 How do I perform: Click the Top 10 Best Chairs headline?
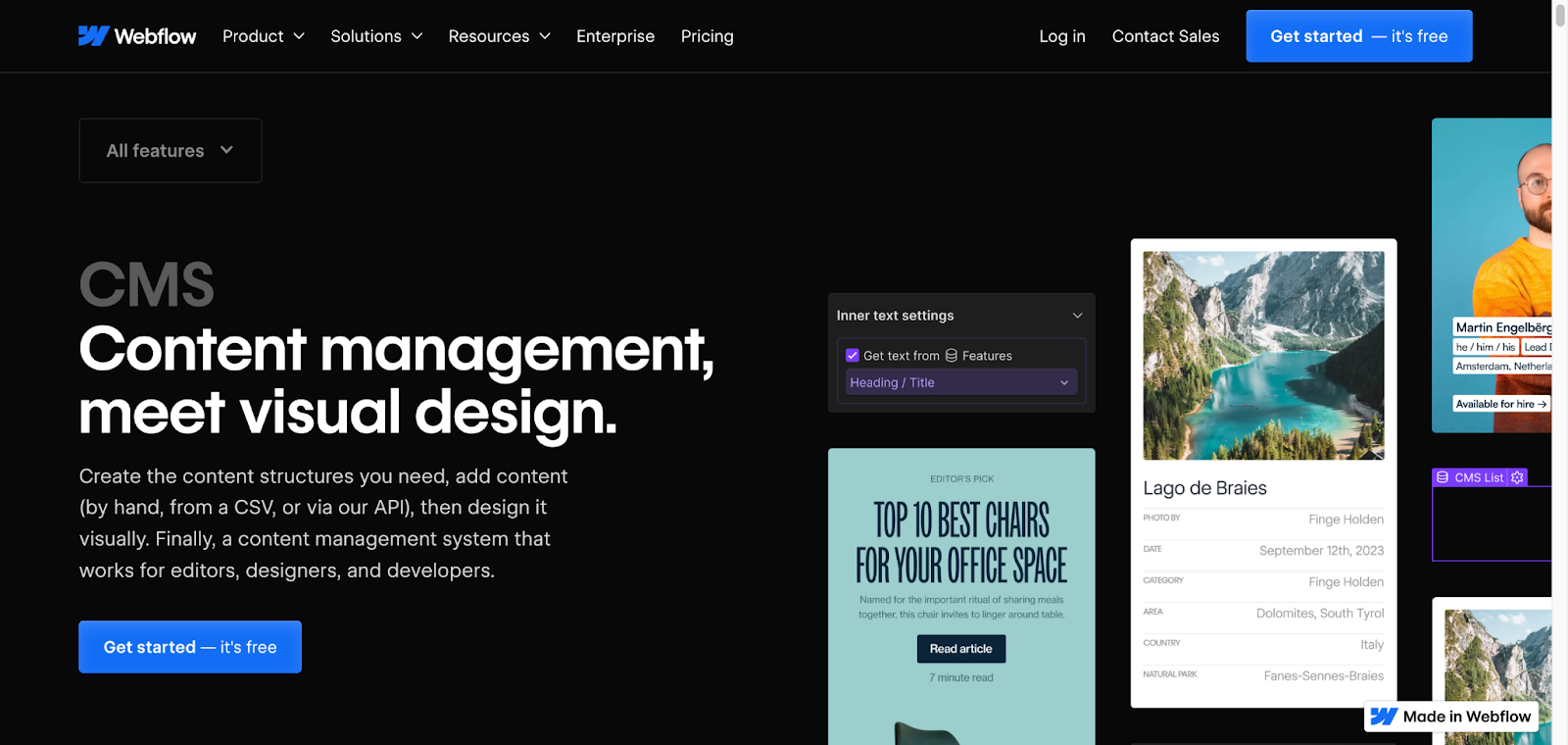click(x=961, y=543)
